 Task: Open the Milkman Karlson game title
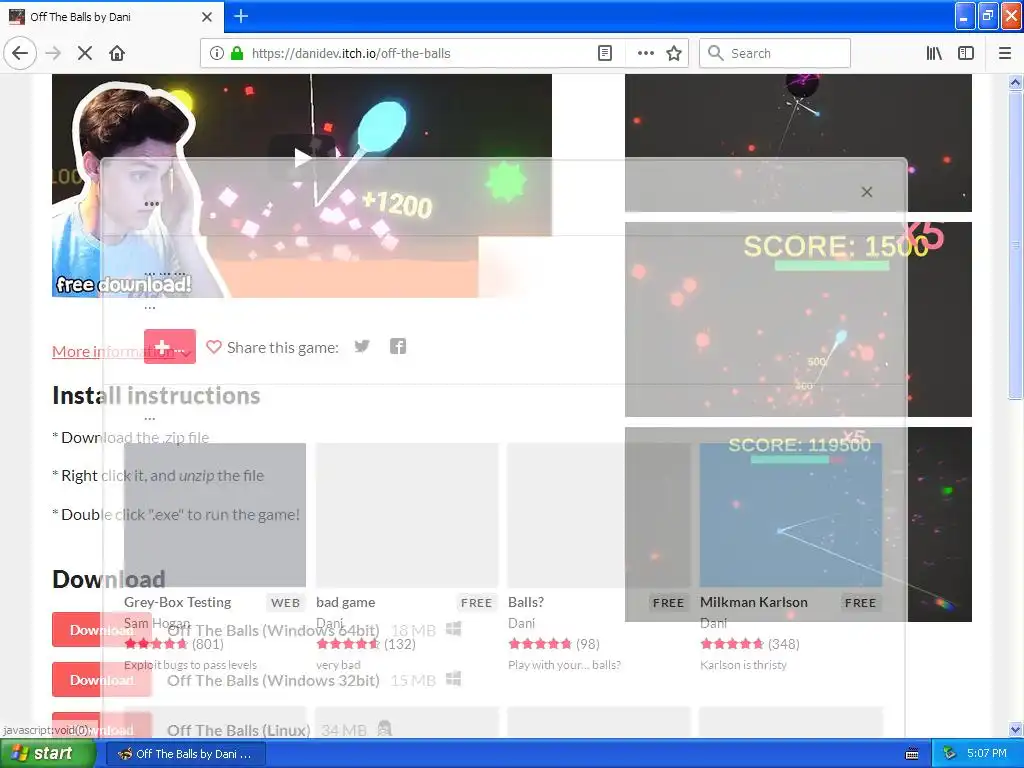pyautogui.click(x=754, y=602)
